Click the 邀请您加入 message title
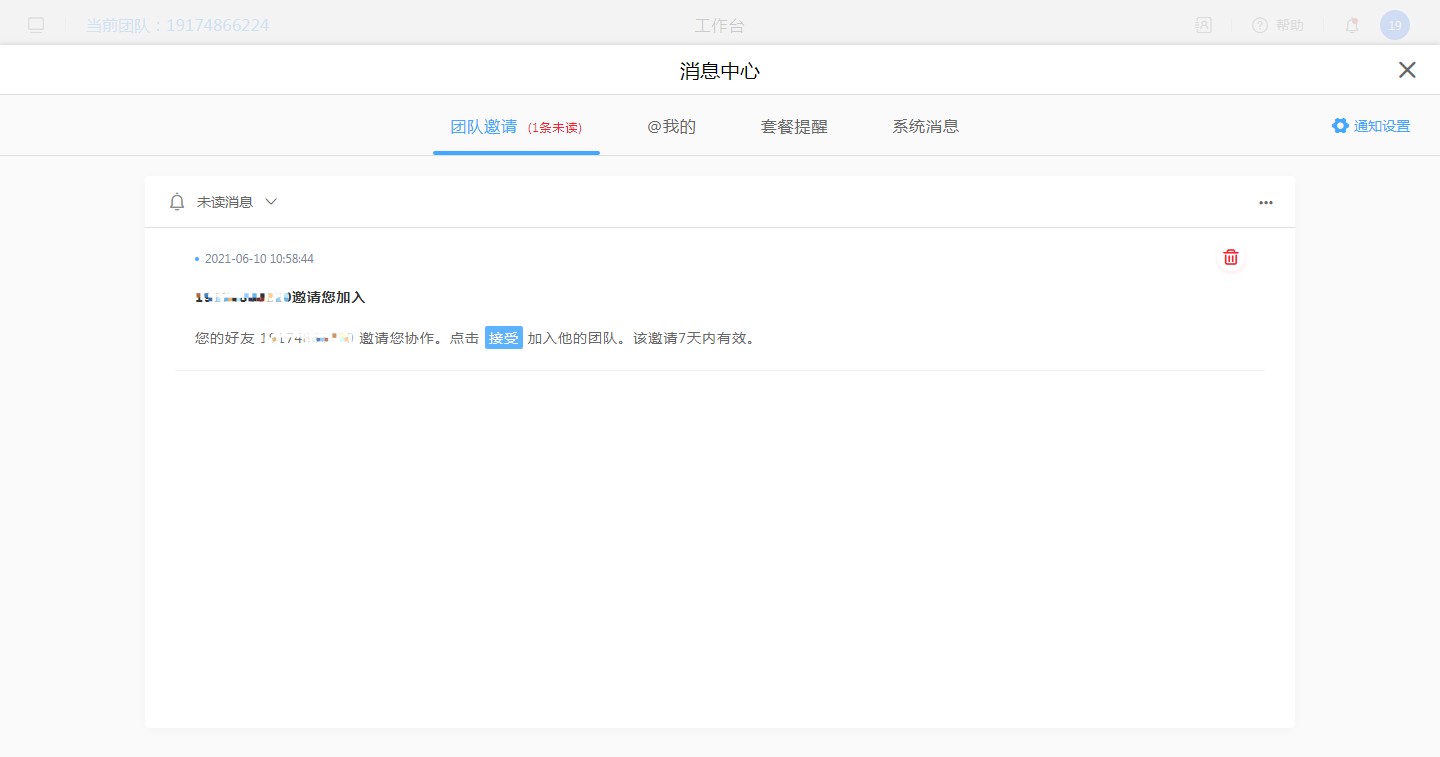Screen dimensions: 1440x757 [x=328, y=297]
